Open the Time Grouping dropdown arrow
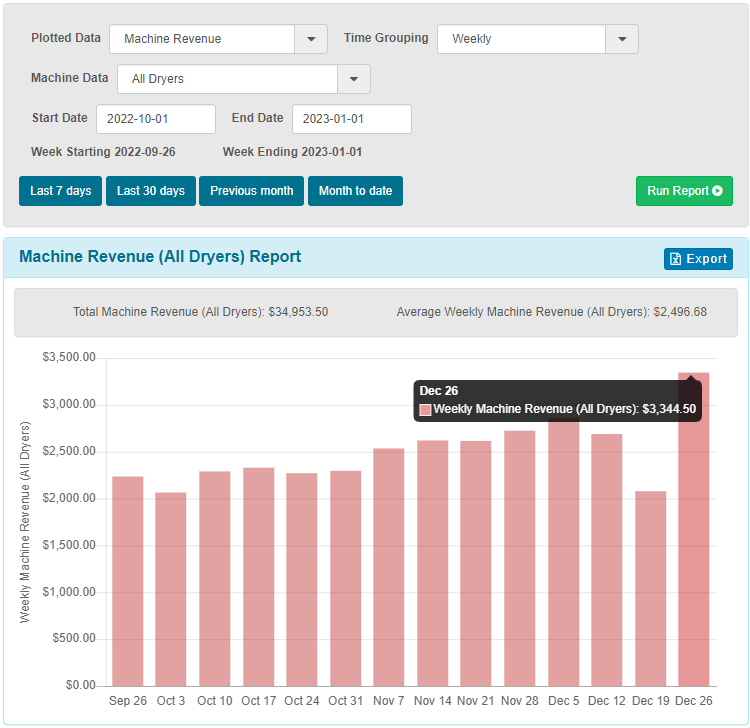This screenshot has height=728, width=750. click(622, 39)
